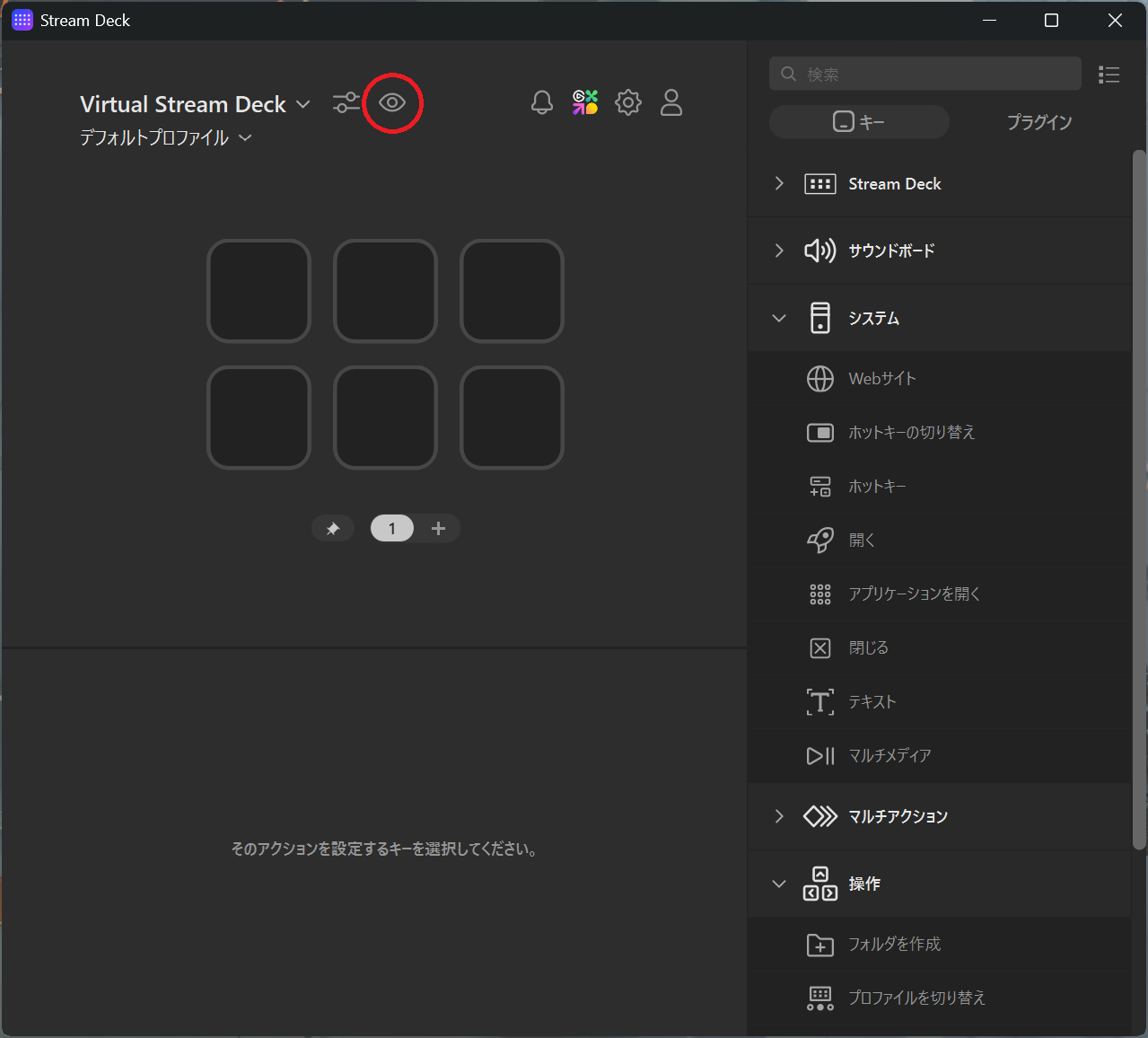This screenshot has height=1038, width=1148.
Task: Click the ホットキー action icon
Action: point(820,487)
